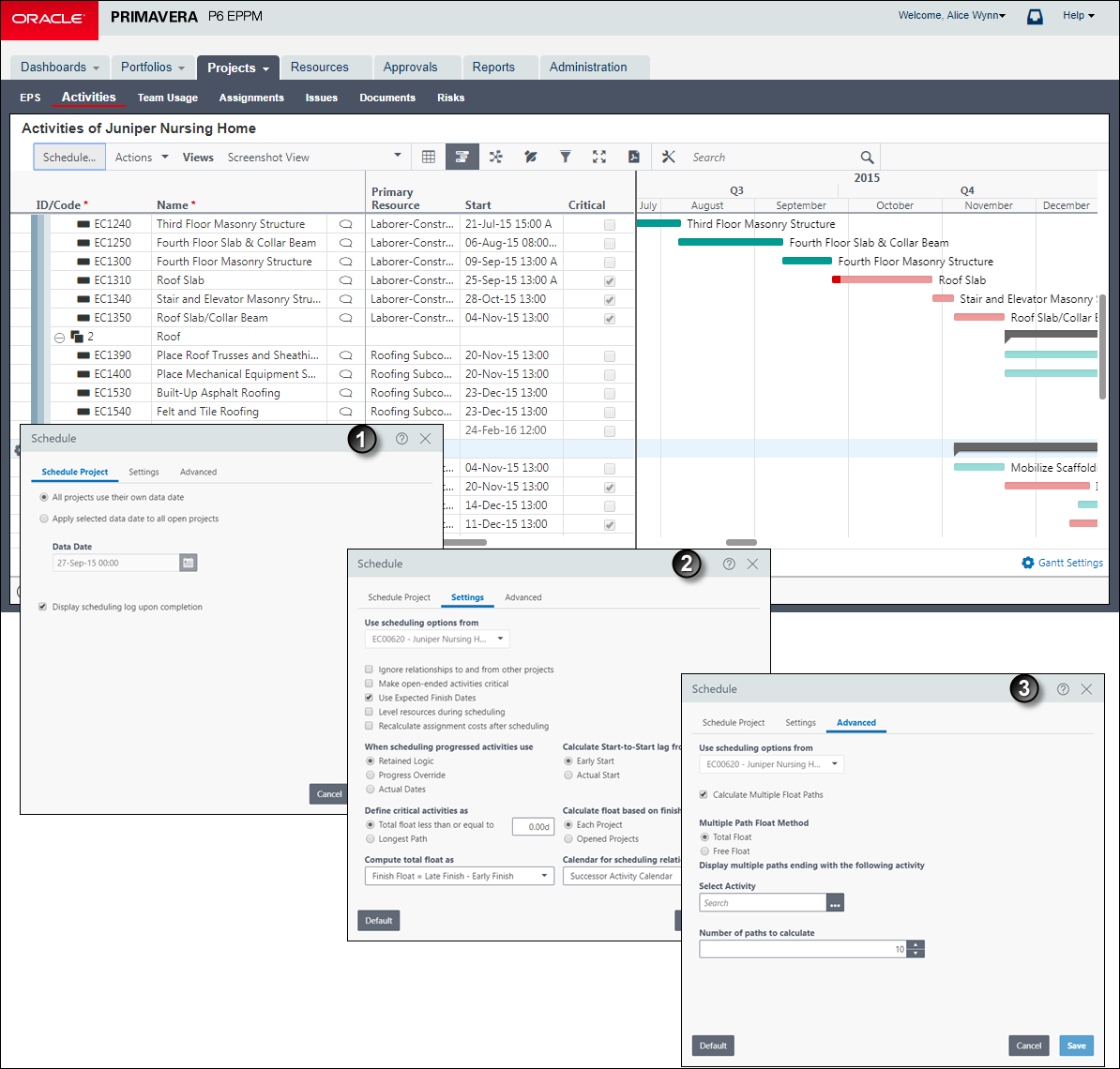Toggle Display scheduling log upon completion
The image size is (1120, 1069).
pyautogui.click(x=43, y=607)
